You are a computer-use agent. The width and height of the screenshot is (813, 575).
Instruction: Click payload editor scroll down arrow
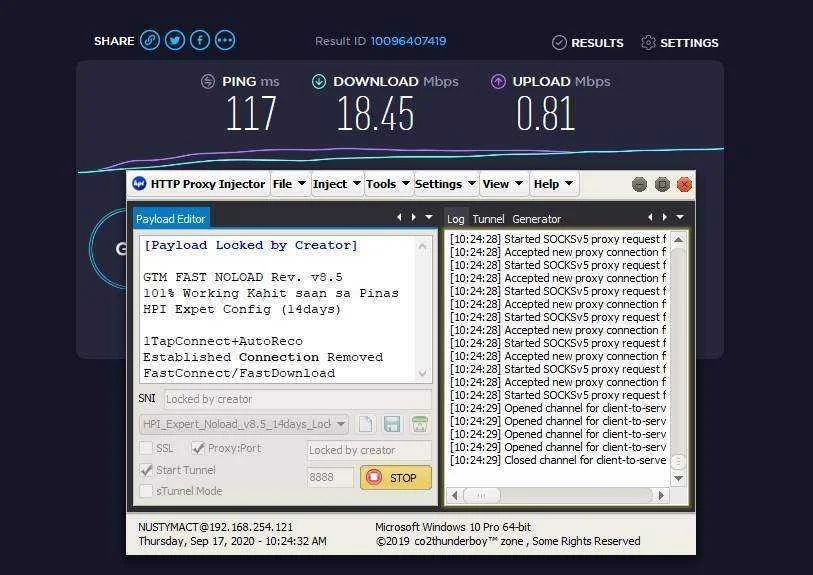(423, 373)
